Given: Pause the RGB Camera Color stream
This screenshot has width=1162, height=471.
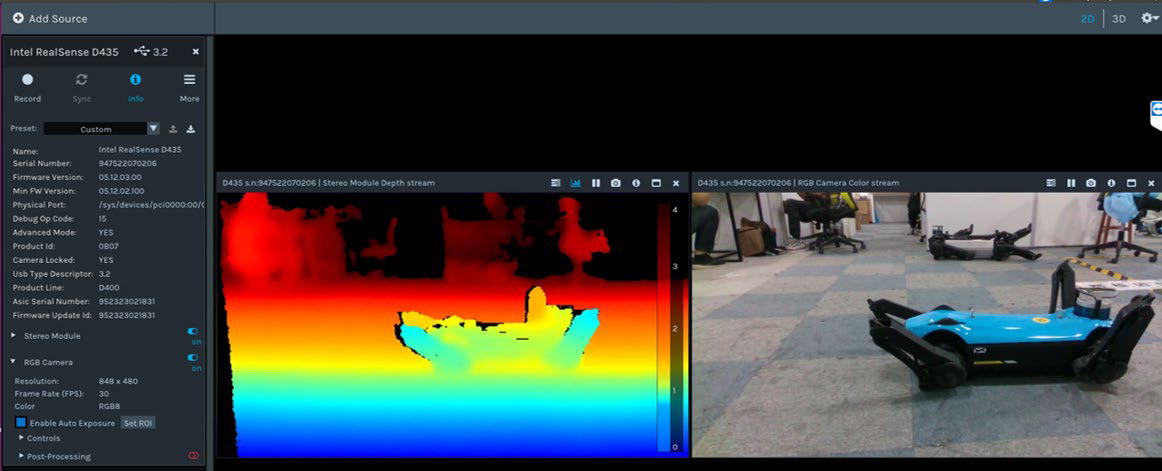Looking at the screenshot, I should tap(1071, 183).
